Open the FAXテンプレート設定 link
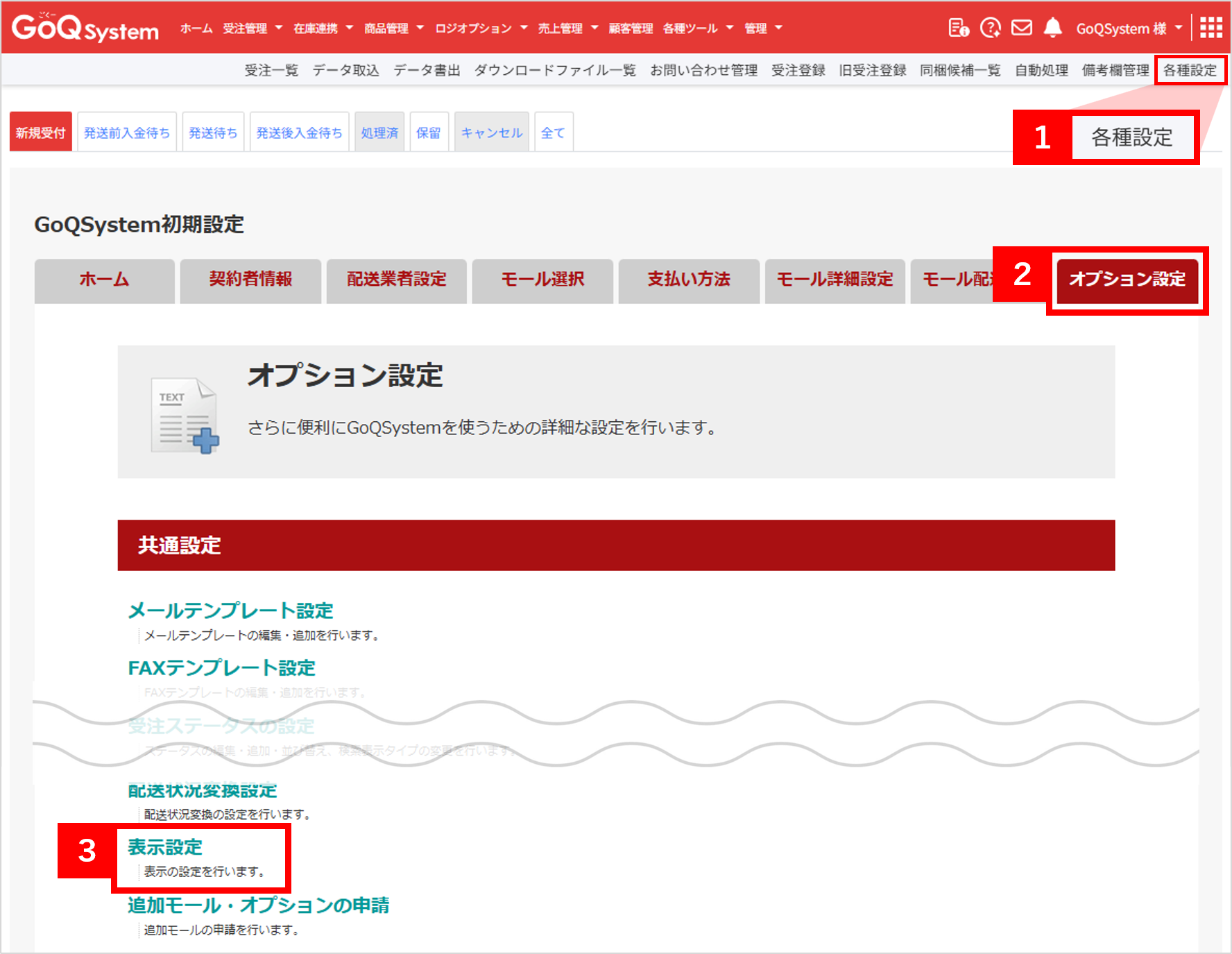The image size is (1232, 954). [221, 668]
